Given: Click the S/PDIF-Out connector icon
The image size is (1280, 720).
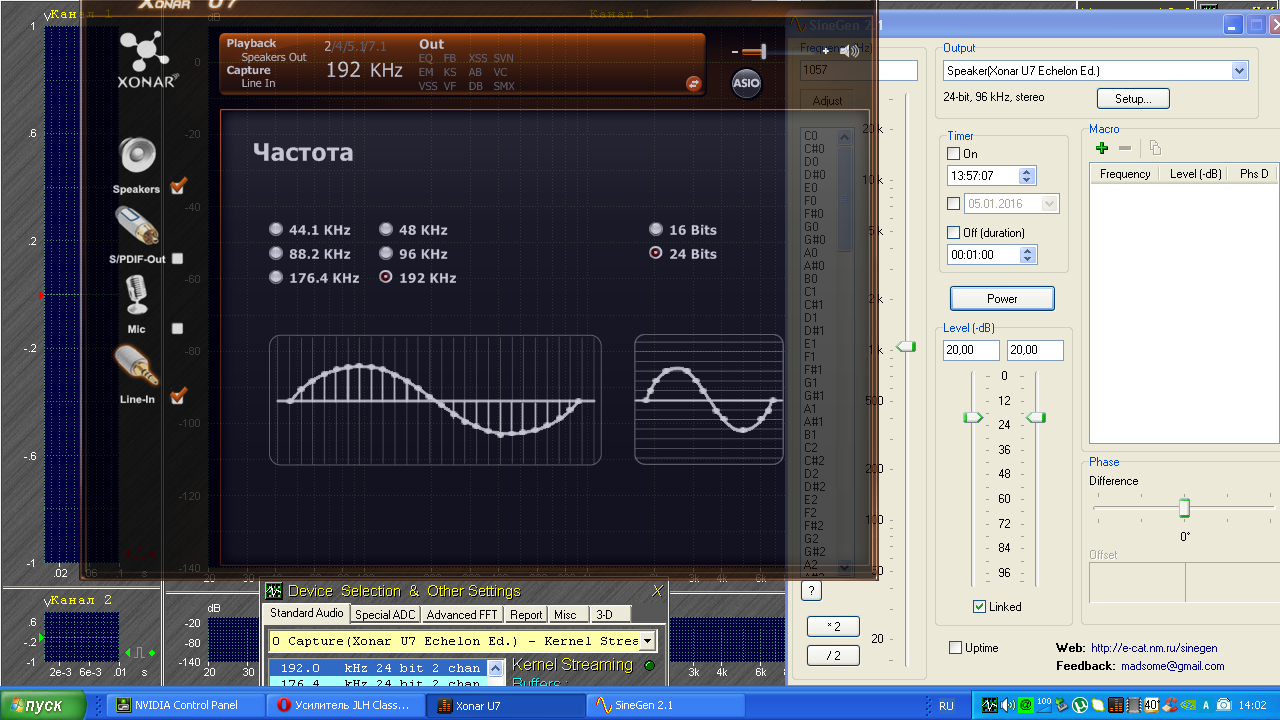Looking at the screenshot, I should [x=137, y=226].
